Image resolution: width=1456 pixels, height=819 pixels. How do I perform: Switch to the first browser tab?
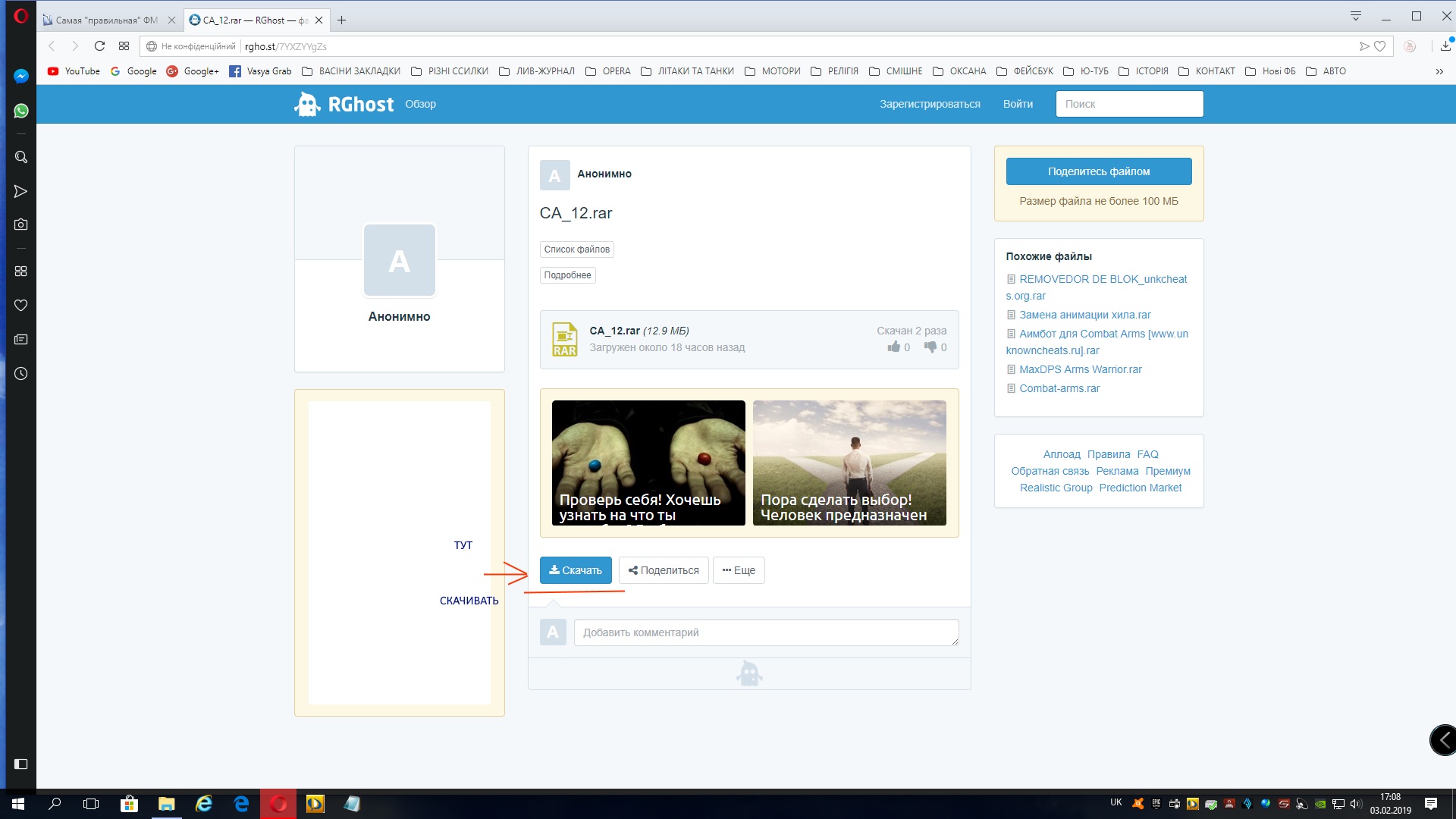[106, 20]
